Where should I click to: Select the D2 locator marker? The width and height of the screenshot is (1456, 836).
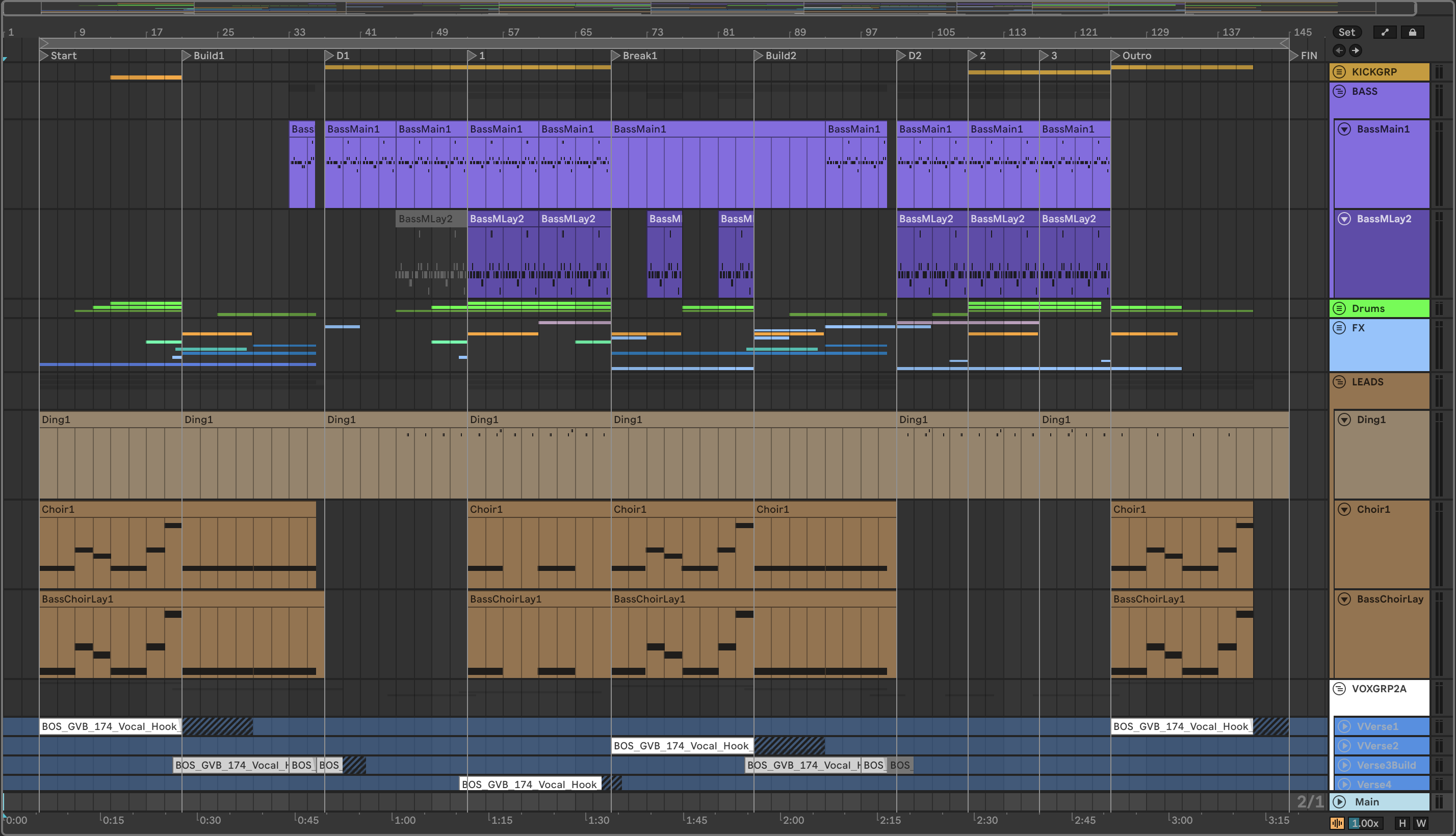tap(909, 56)
